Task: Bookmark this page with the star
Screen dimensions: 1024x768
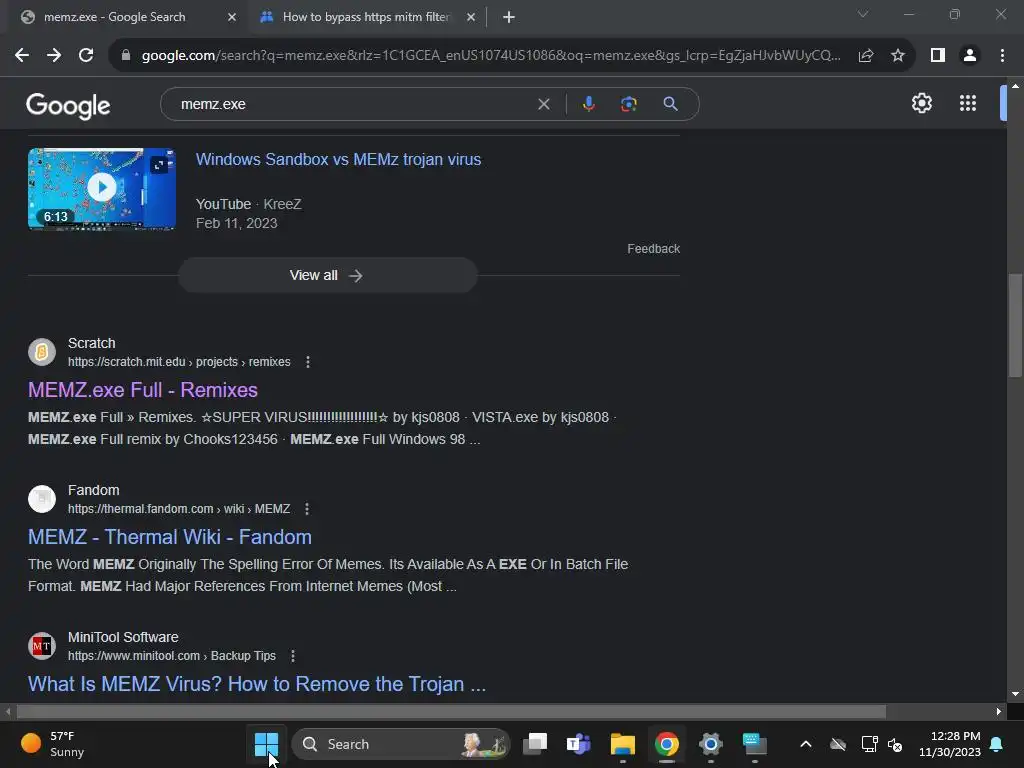Action: tap(898, 56)
